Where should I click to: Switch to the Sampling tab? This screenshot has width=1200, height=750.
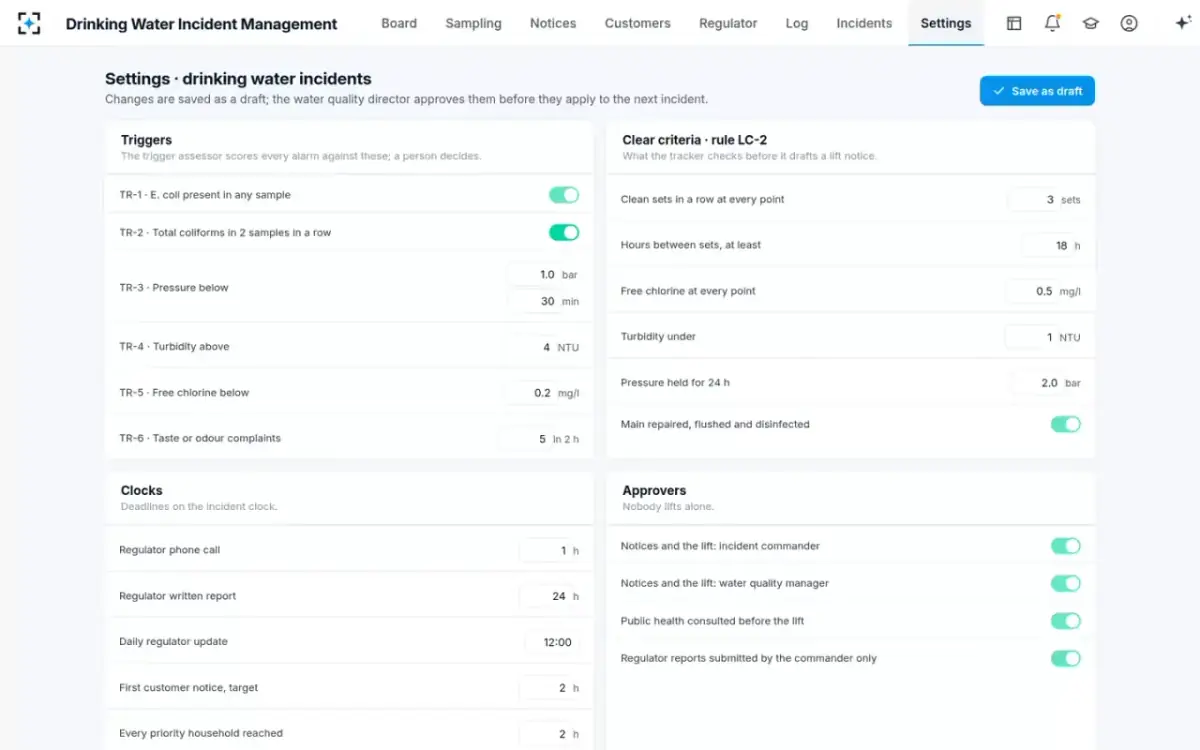(x=474, y=23)
